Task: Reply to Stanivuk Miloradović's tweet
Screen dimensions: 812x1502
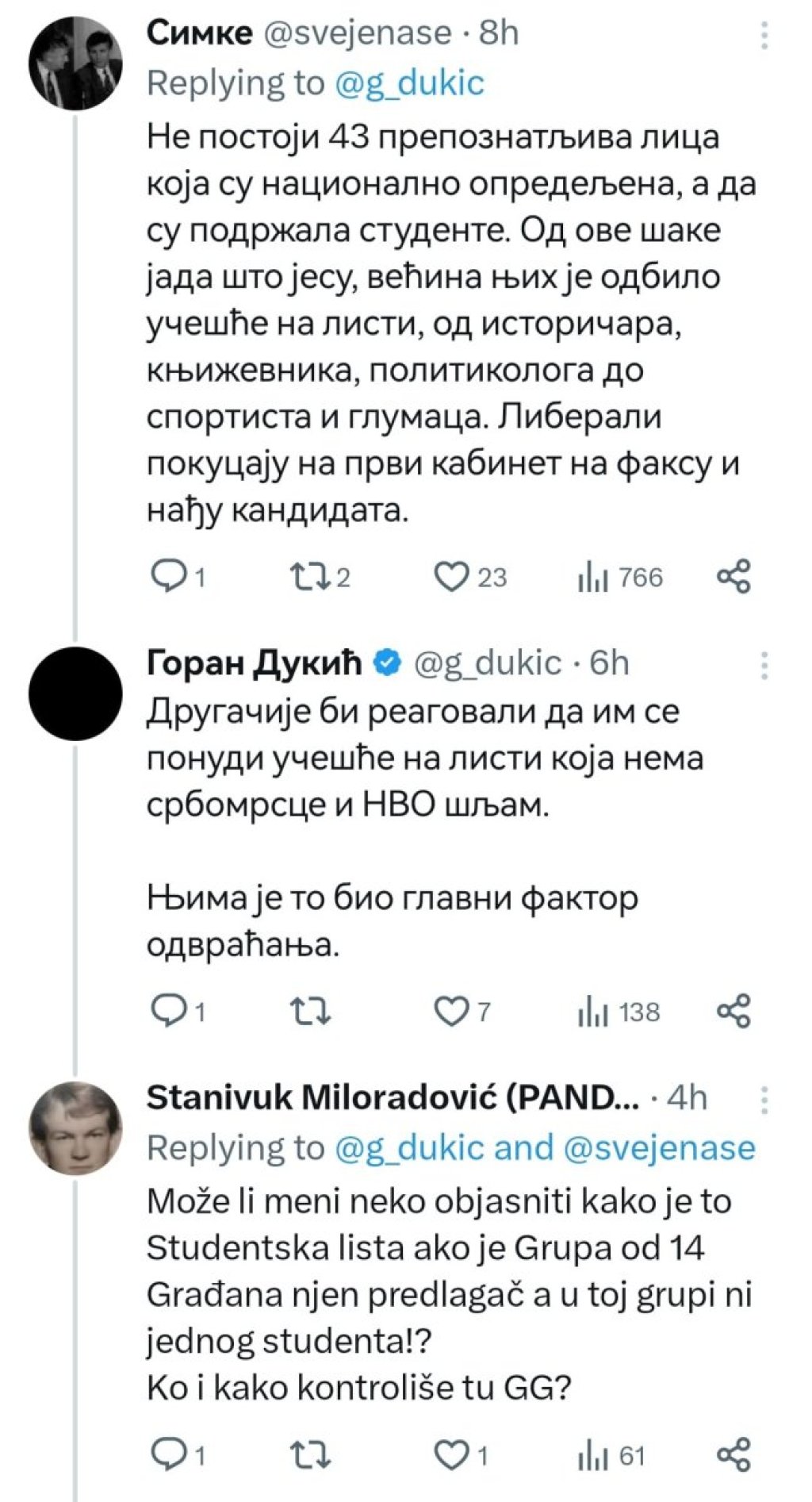Action: click(178, 1455)
